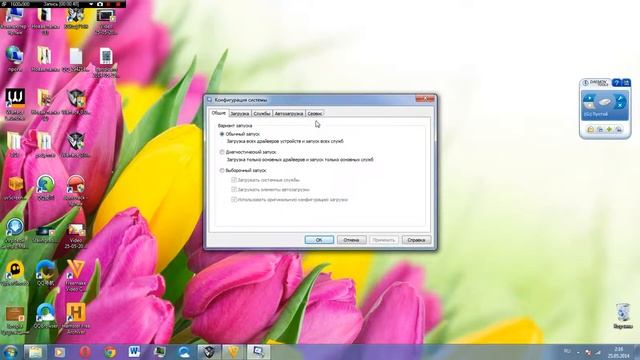640x360 pixels.
Task: Click the RU language indicator in tray
Action: 567,351
